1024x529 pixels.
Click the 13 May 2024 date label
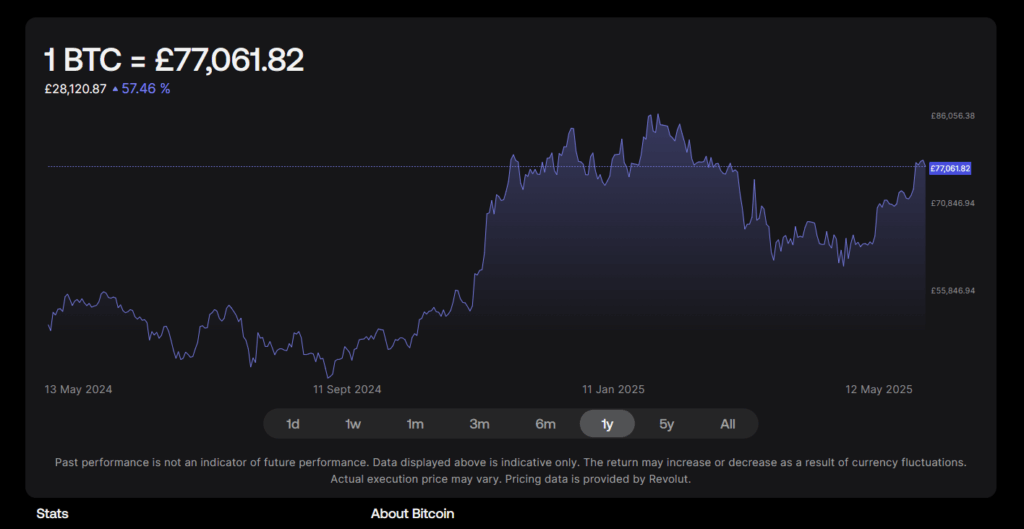[x=78, y=389]
